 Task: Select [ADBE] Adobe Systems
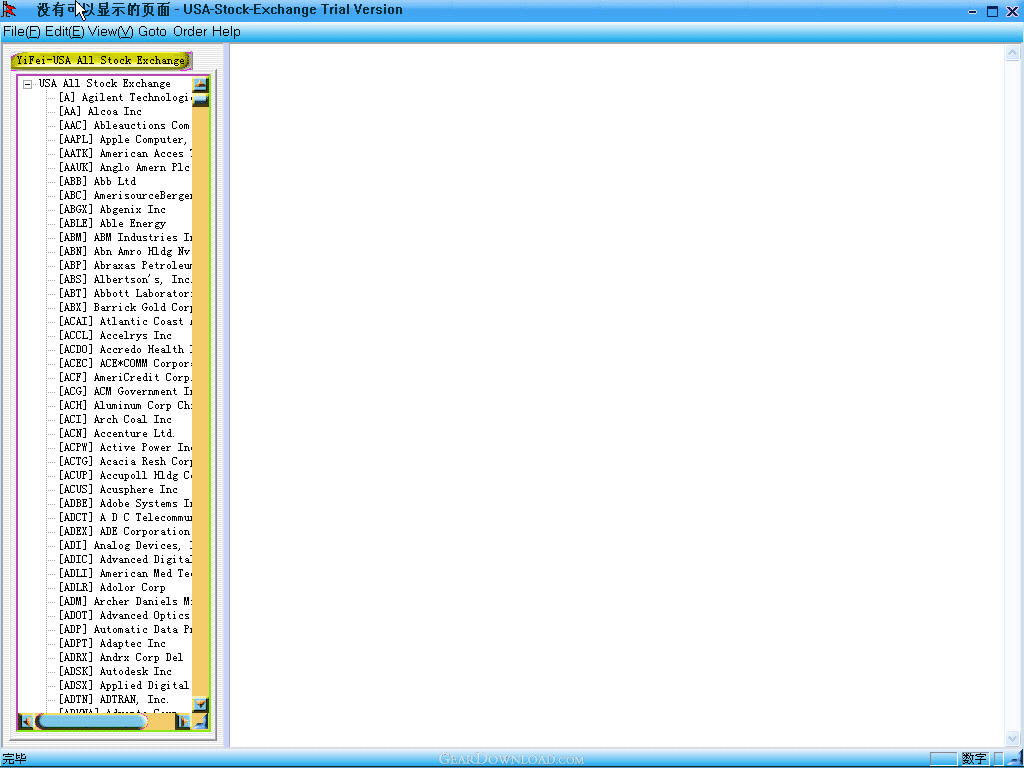[x=125, y=504]
